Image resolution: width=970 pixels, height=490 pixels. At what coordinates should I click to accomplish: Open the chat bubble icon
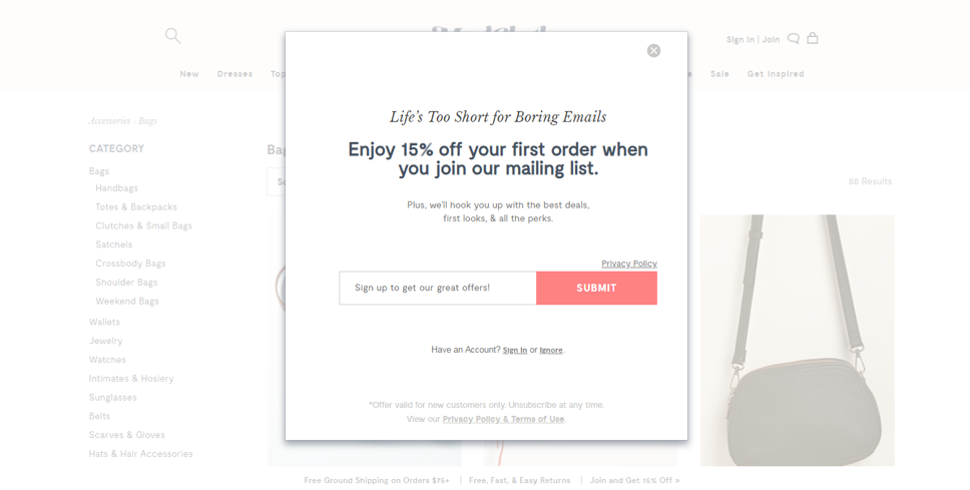click(794, 39)
